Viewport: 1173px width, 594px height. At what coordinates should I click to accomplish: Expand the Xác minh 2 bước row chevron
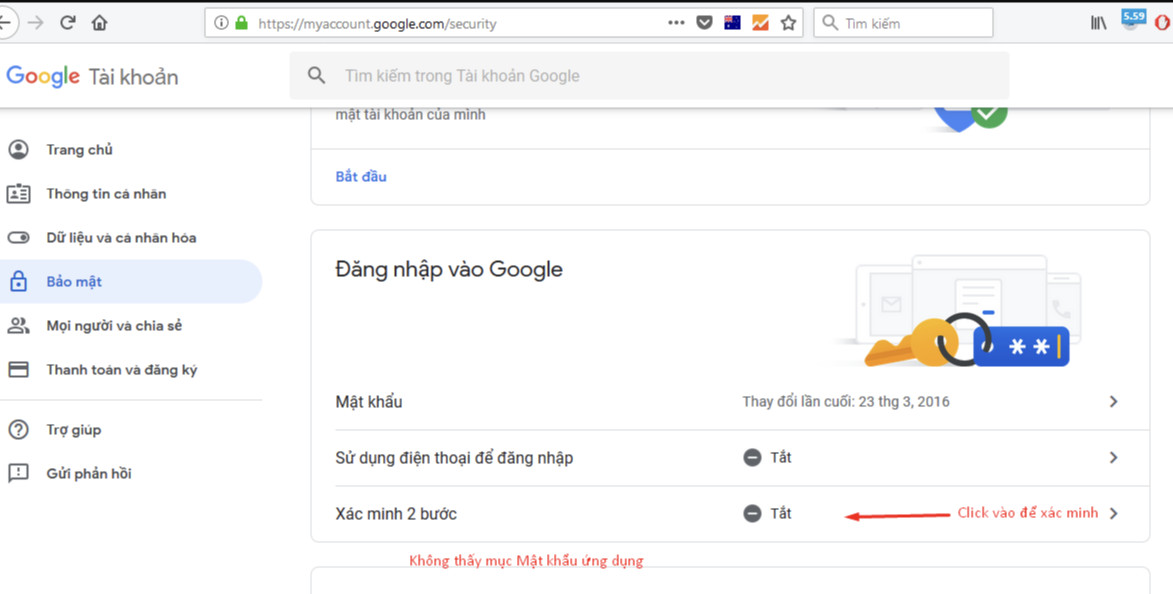coord(1113,513)
